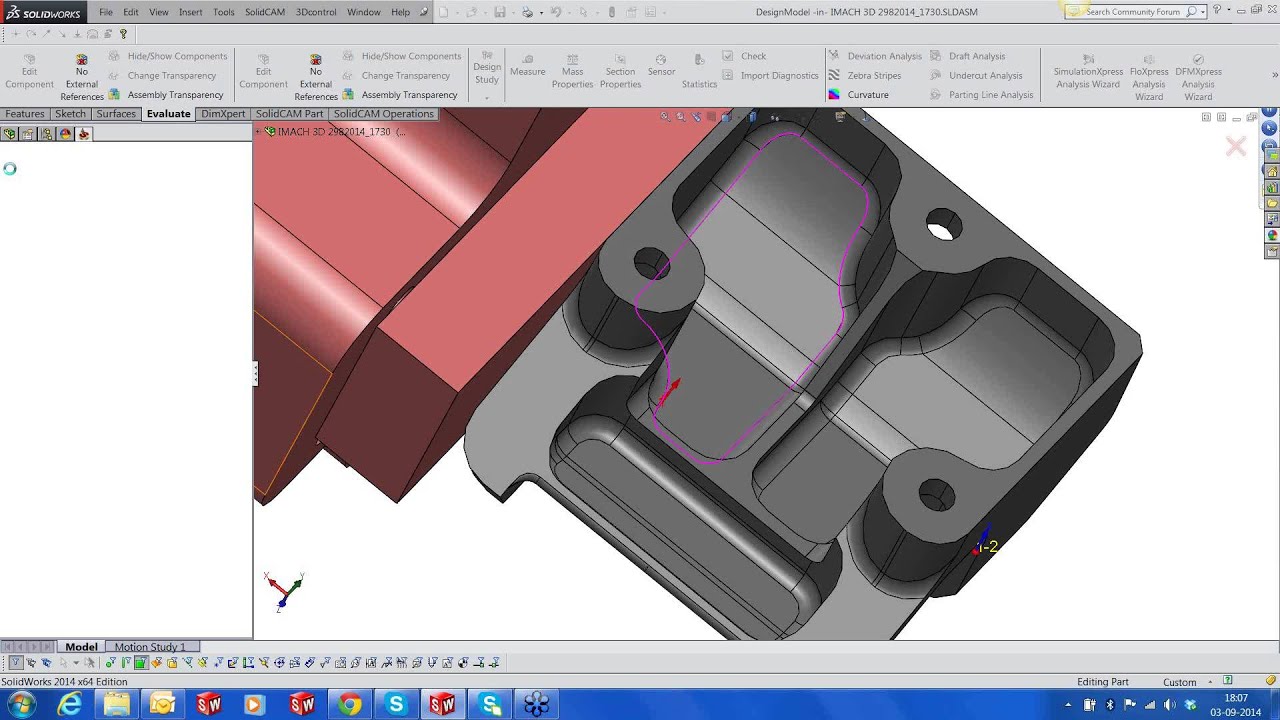Open the Insert menu
The width and height of the screenshot is (1280, 720).
190,12
